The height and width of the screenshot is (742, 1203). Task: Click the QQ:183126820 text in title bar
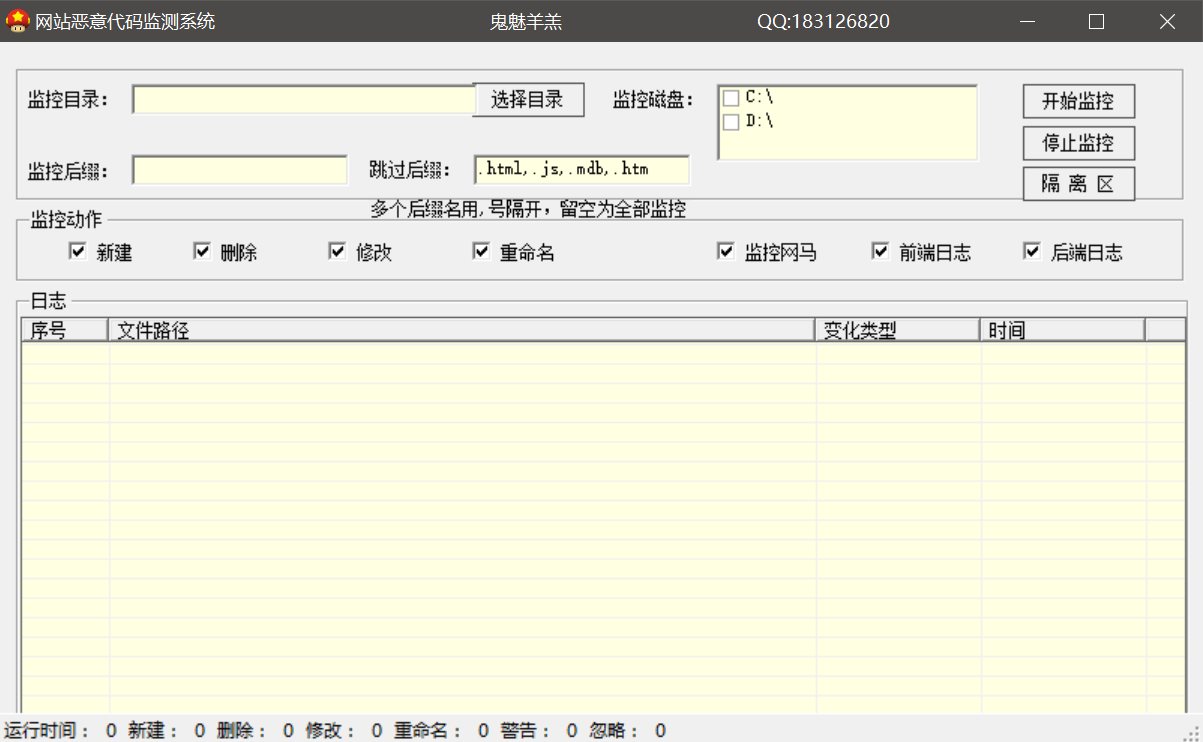tap(823, 21)
